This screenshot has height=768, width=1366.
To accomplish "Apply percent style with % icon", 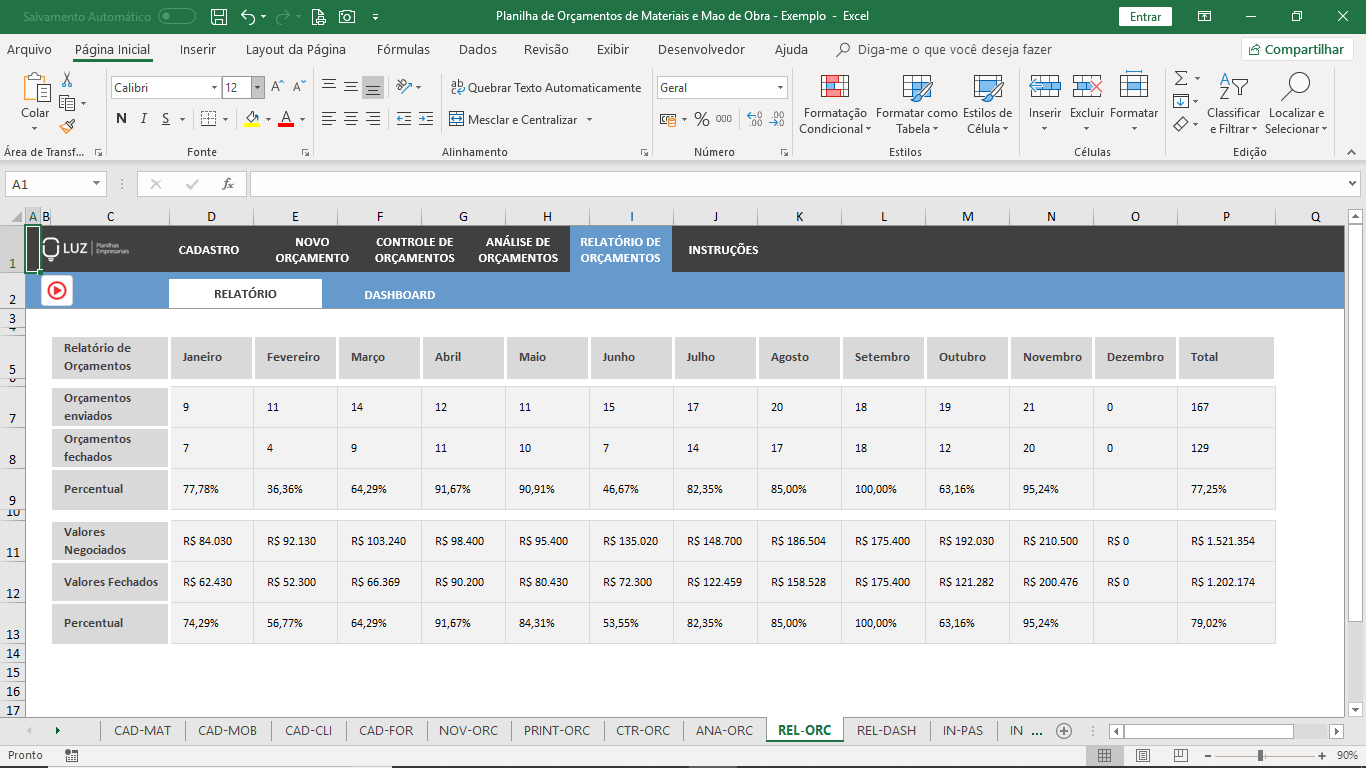I will [x=701, y=119].
